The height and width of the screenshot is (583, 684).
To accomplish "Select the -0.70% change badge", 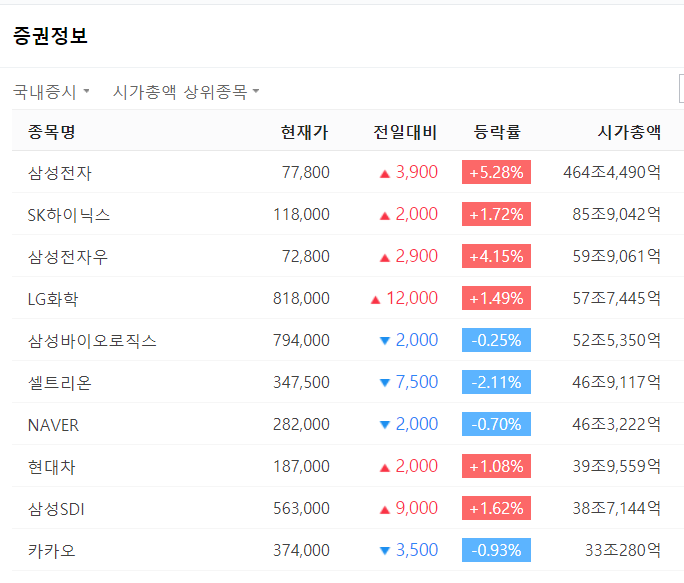I will 496,424.
